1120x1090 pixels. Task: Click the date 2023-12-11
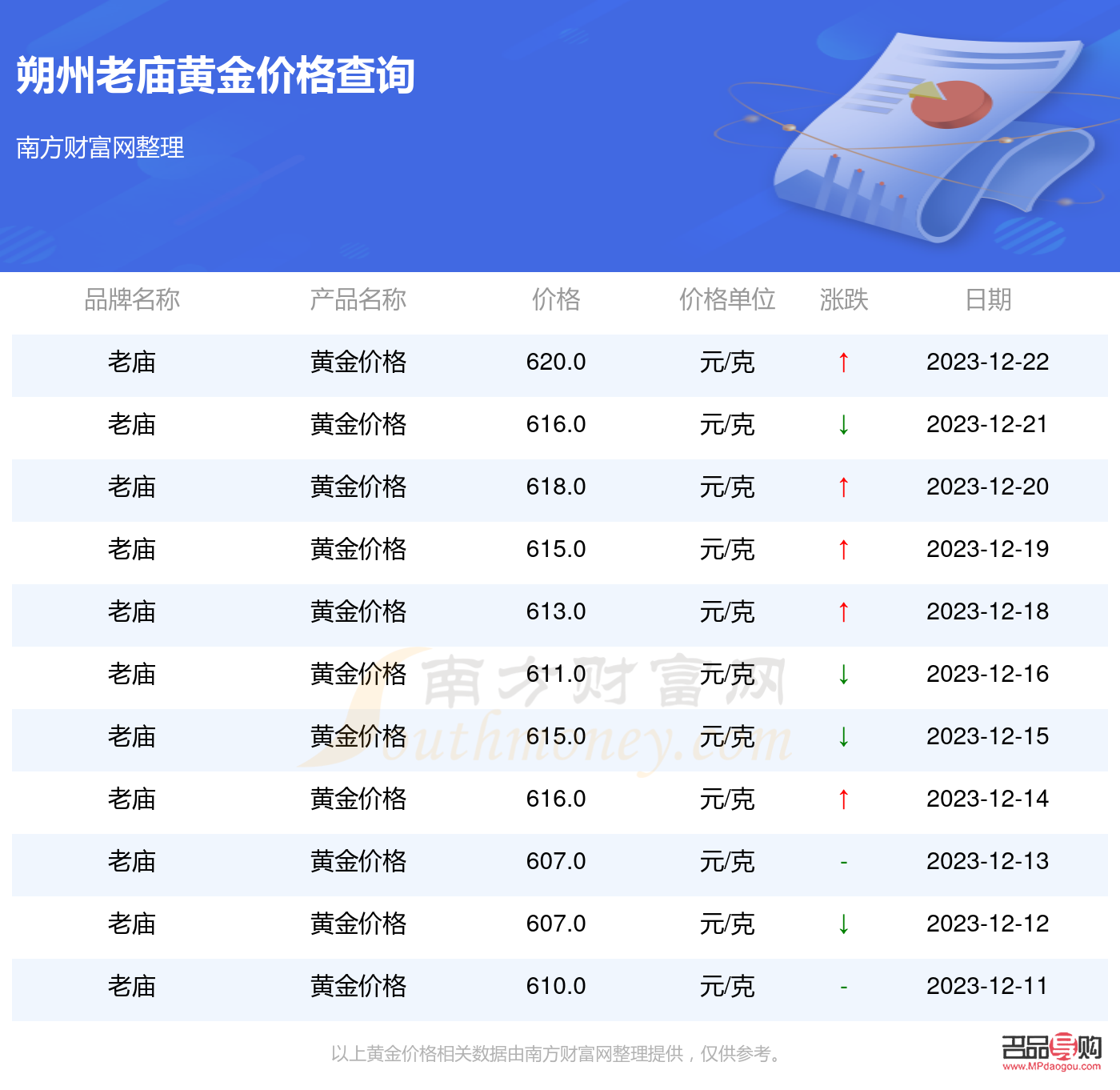tap(988, 986)
